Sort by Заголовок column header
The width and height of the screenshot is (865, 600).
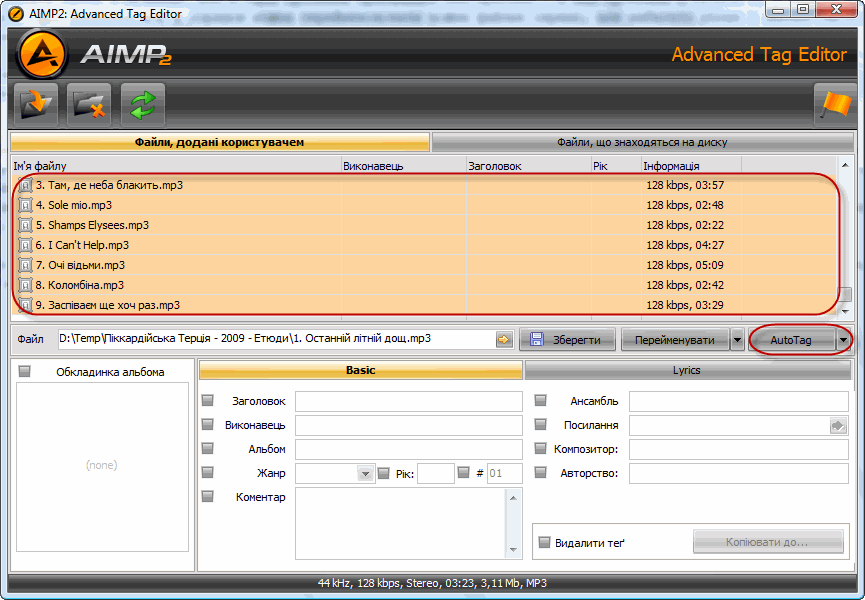click(529, 166)
